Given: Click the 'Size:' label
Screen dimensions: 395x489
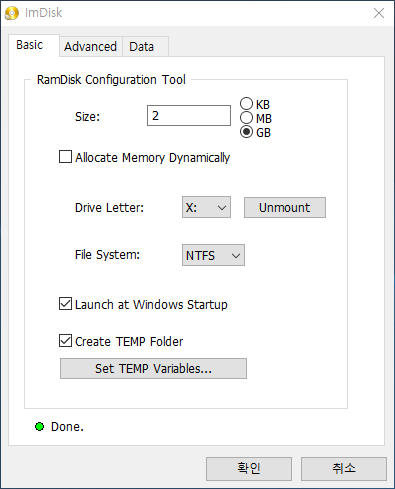Looking at the screenshot, I should click(x=87, y=117).
